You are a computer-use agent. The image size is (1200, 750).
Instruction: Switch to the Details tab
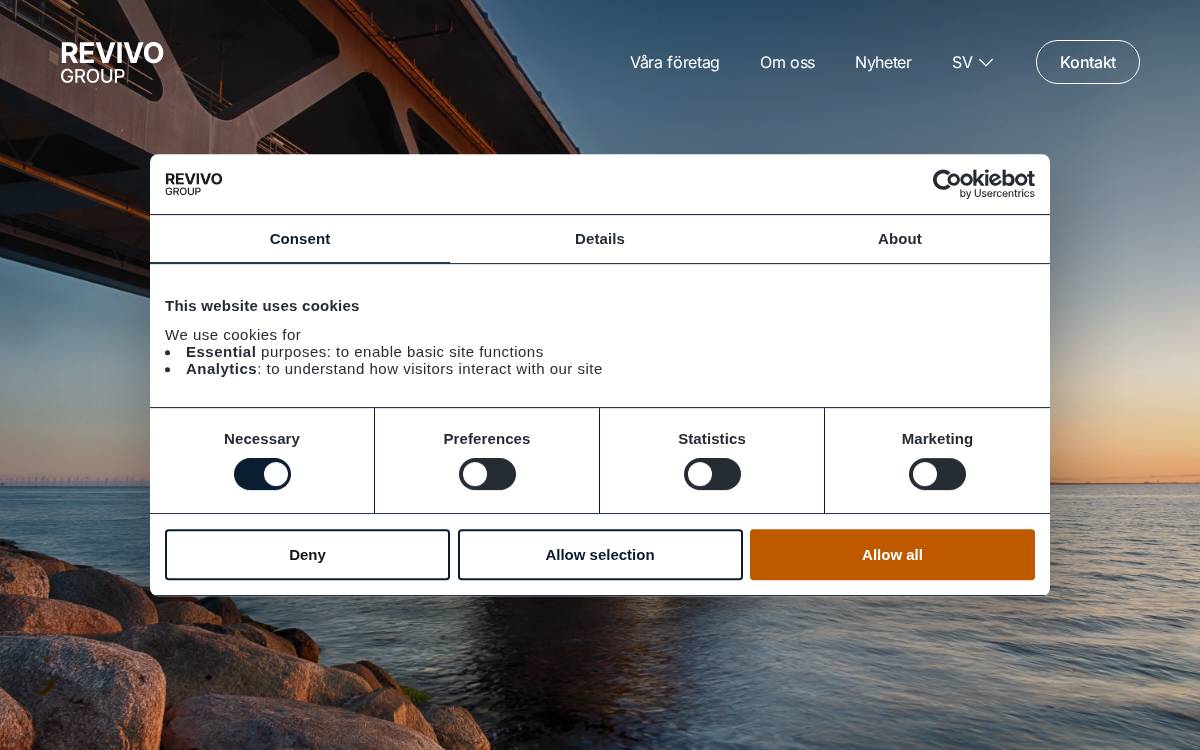click(x=600, y=239)
